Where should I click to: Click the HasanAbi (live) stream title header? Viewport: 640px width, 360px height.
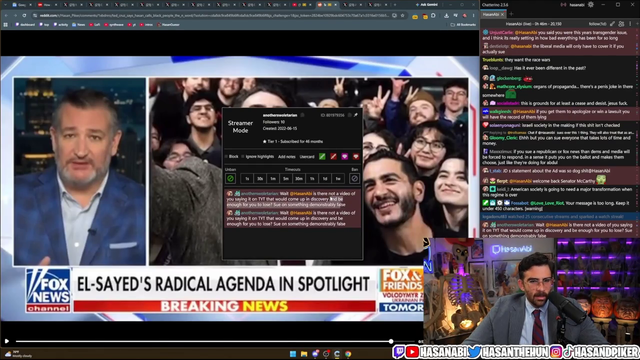pyautogui.click(x=533, y=24)
